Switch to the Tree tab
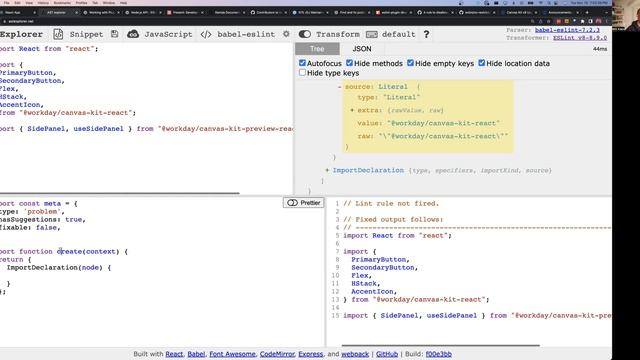This screenshot has height=360, width=640. 317,49
